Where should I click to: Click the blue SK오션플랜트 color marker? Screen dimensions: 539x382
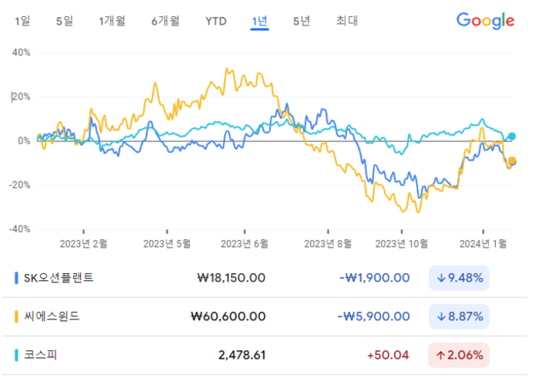tap(16, 278)
